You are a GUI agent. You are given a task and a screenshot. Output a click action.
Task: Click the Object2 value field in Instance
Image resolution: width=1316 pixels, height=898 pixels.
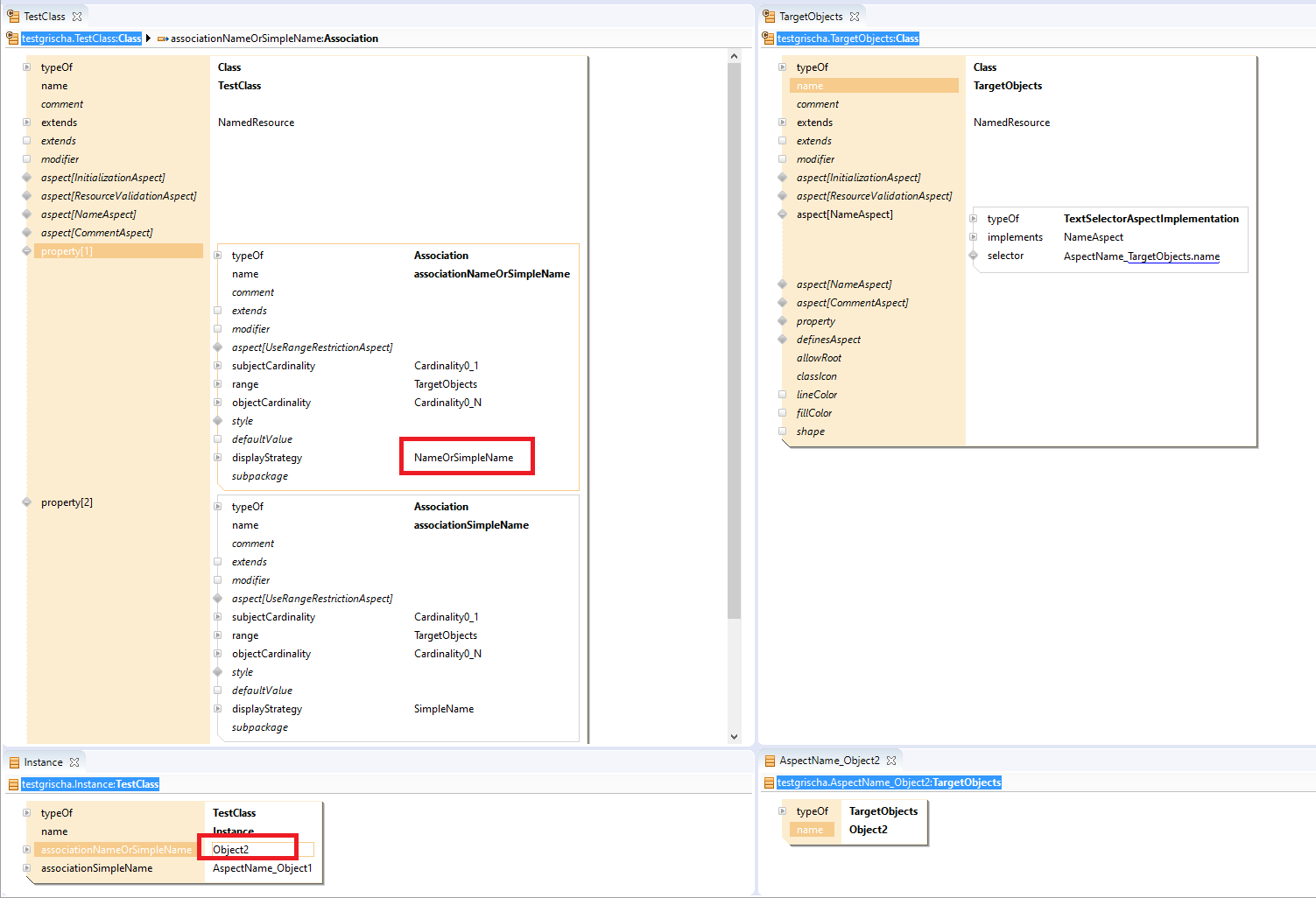(x=261, y=850)
